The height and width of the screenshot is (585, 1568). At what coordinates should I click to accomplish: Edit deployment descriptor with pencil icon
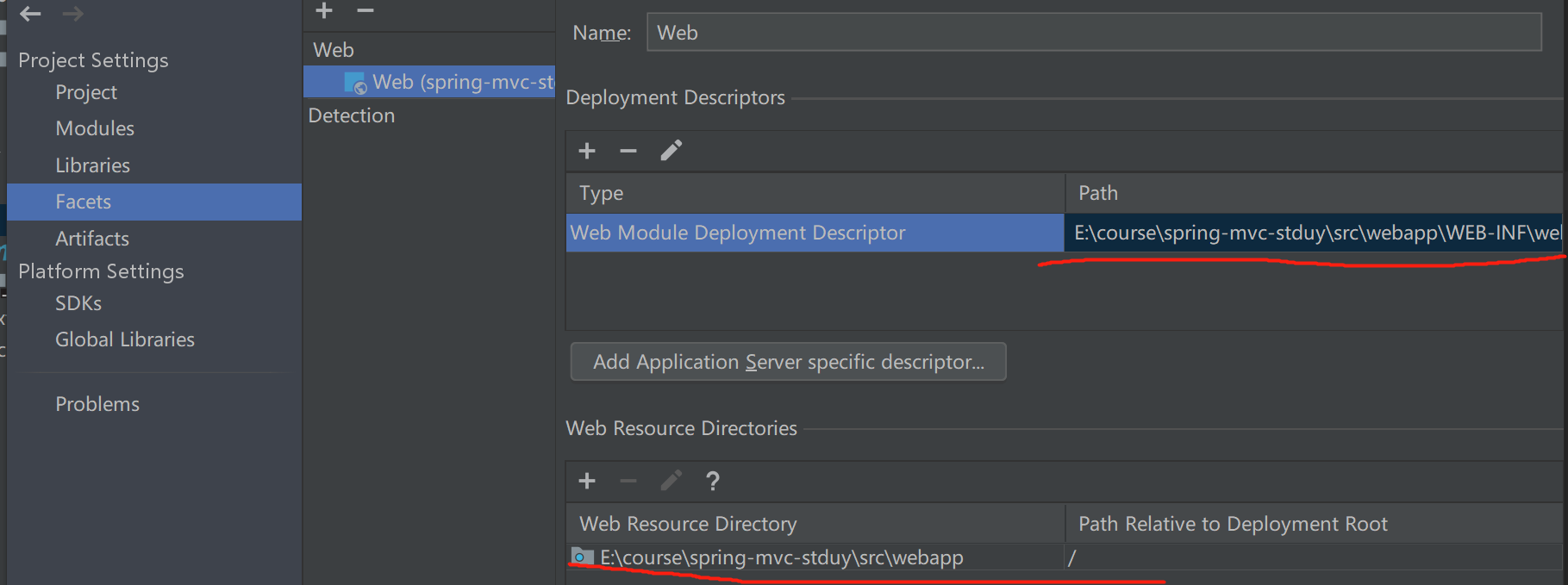pos(671,151)
